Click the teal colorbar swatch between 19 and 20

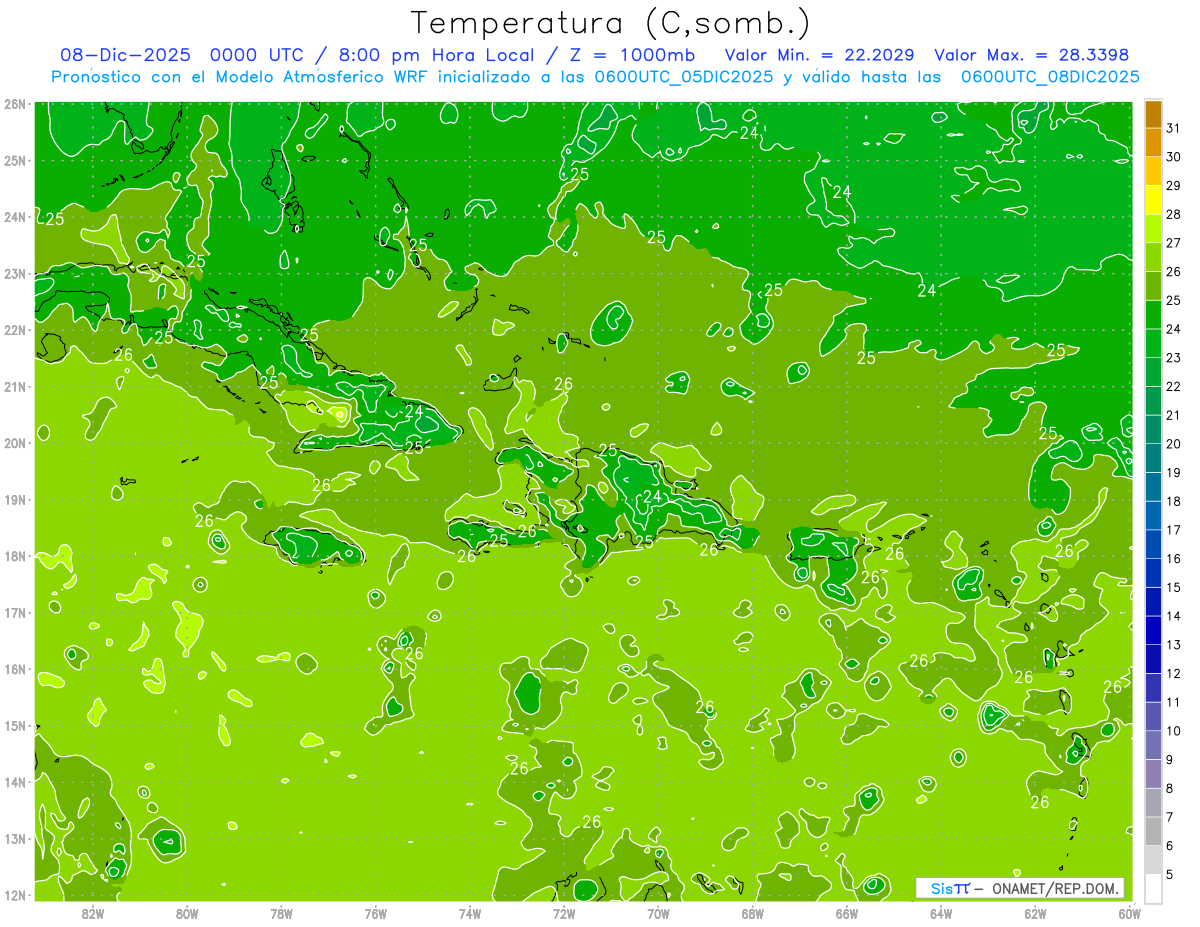[x=1153, y=458]
